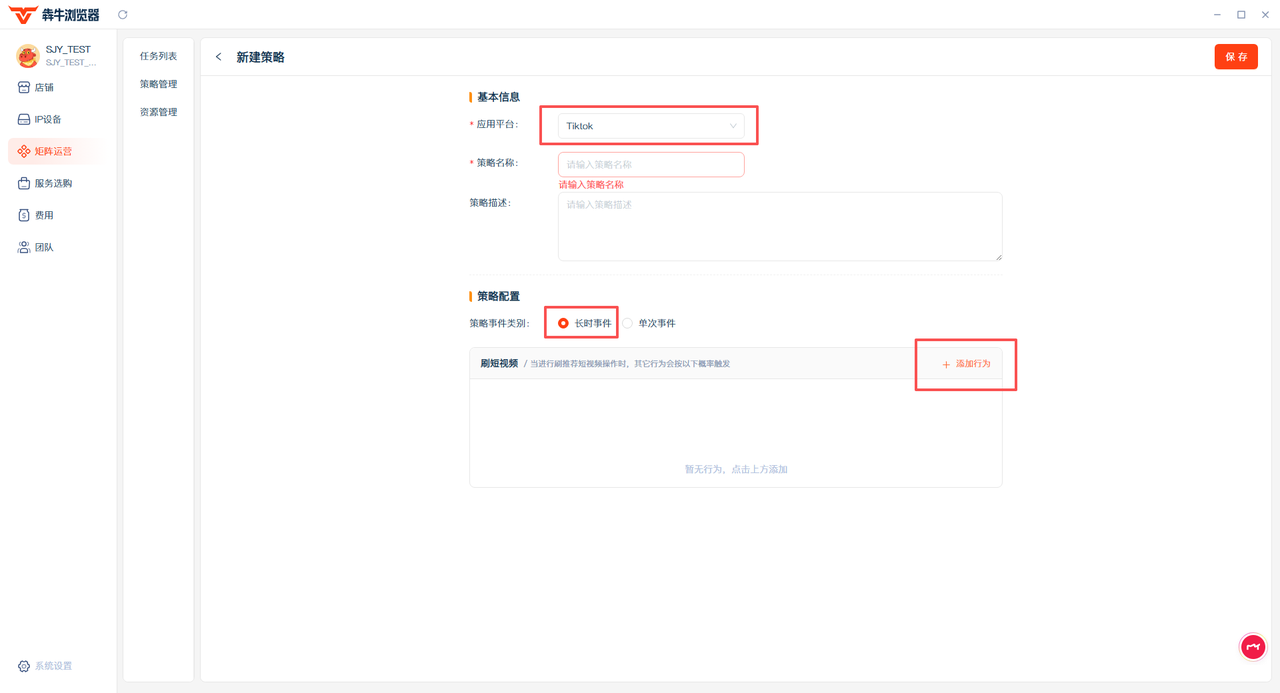Click the 添加行为 add behavior button
1280x693 pixels.
(x=966, y=364)
